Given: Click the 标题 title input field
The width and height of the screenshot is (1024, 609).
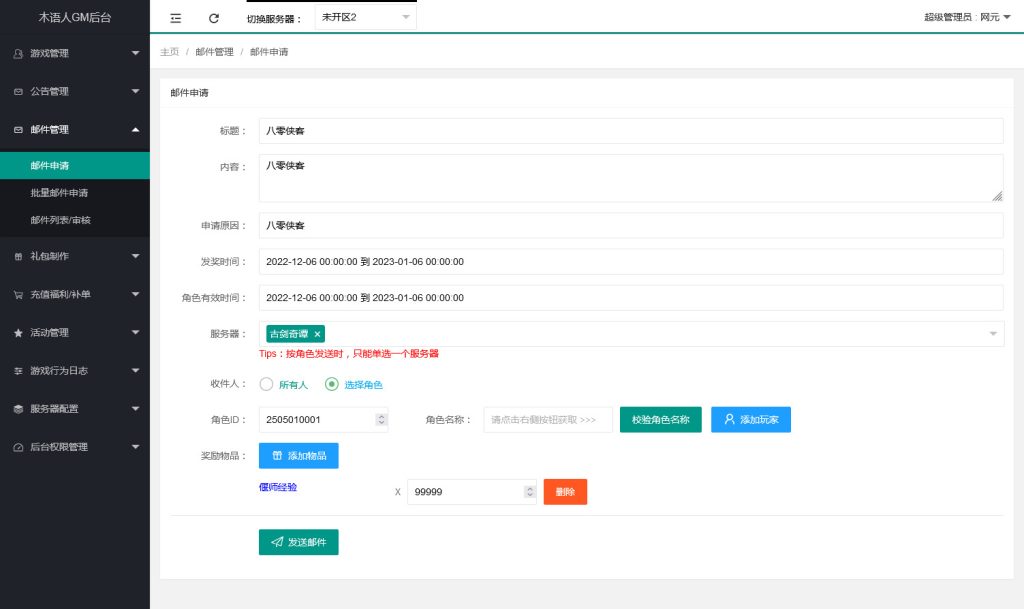Looking at the screenshot, I should [x=500, y=130].
